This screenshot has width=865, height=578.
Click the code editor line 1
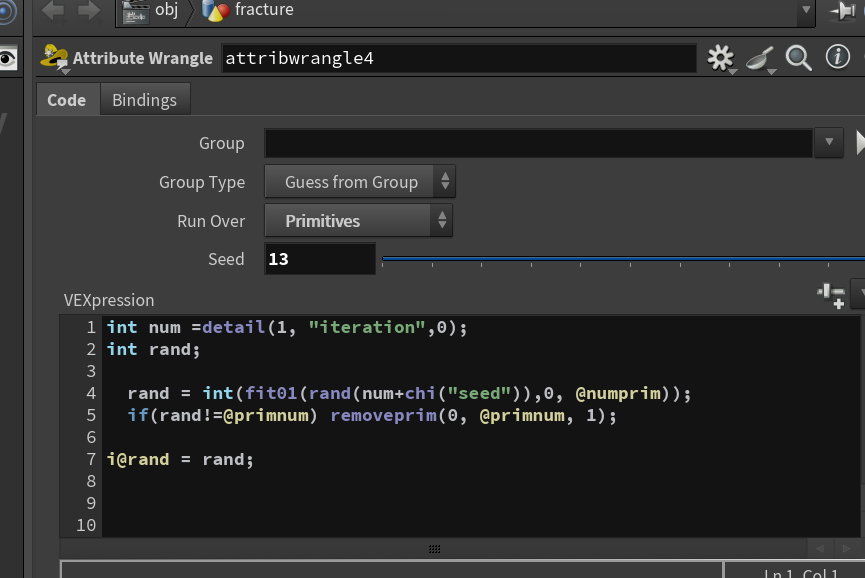coord(286,327)
